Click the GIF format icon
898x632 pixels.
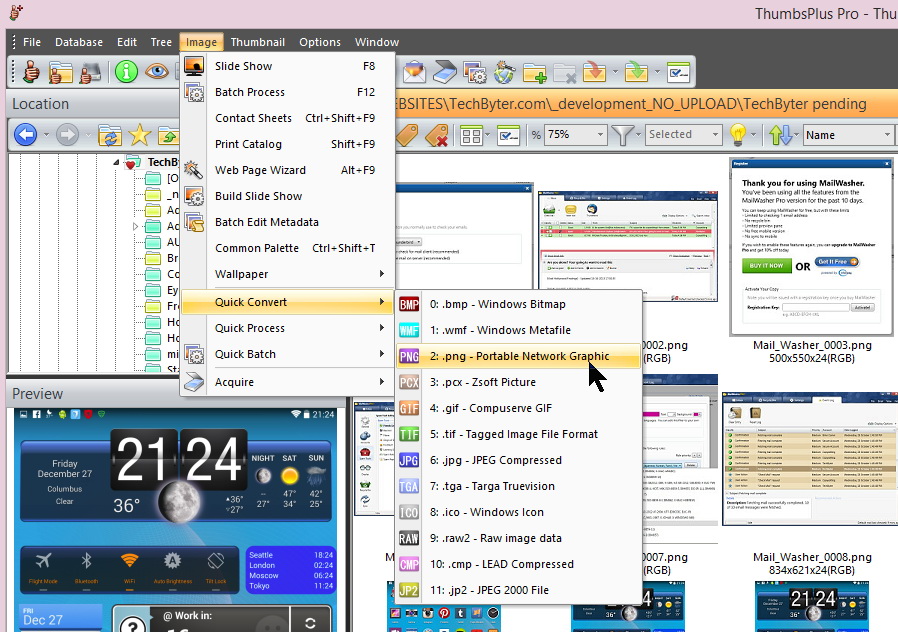click(x=409, y=408)
